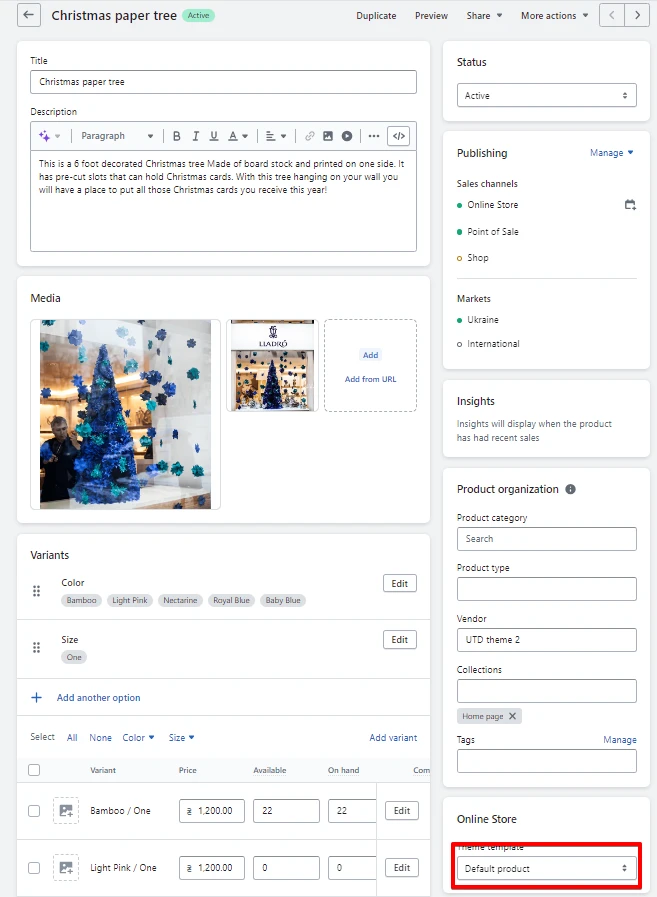This screenshot has height=897, width=657.
Task: Select the Lladró storefront media thumbnail
Action: [272, 365]
